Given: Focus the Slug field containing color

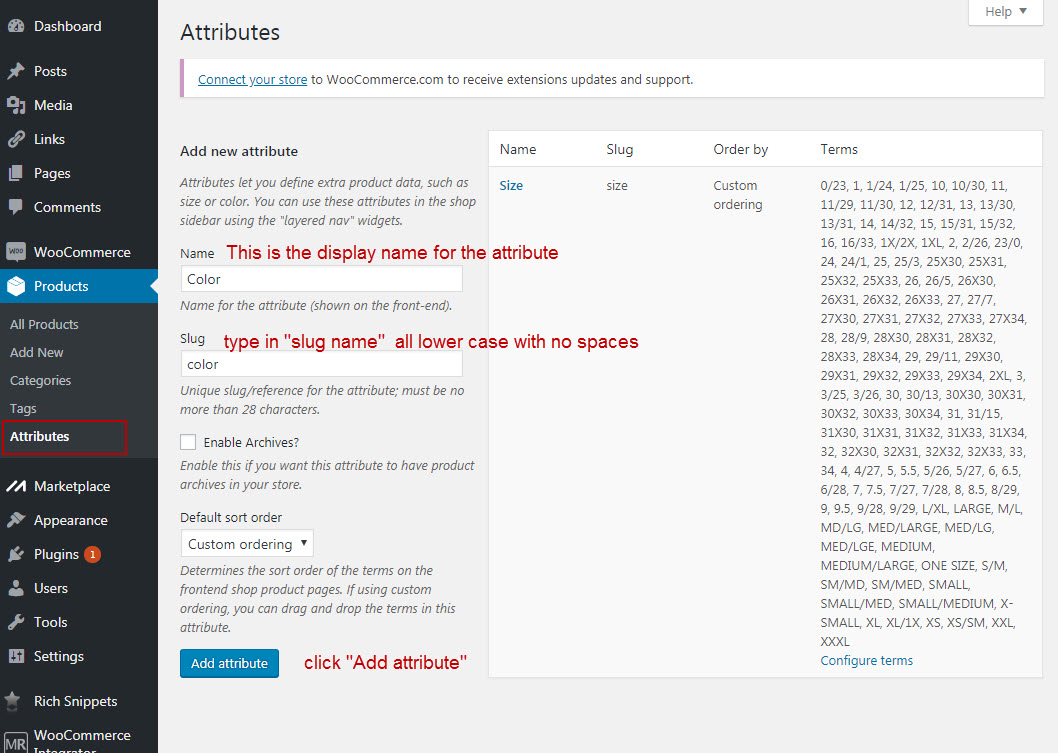Looking at the screenshot, I should click(321, 364).
